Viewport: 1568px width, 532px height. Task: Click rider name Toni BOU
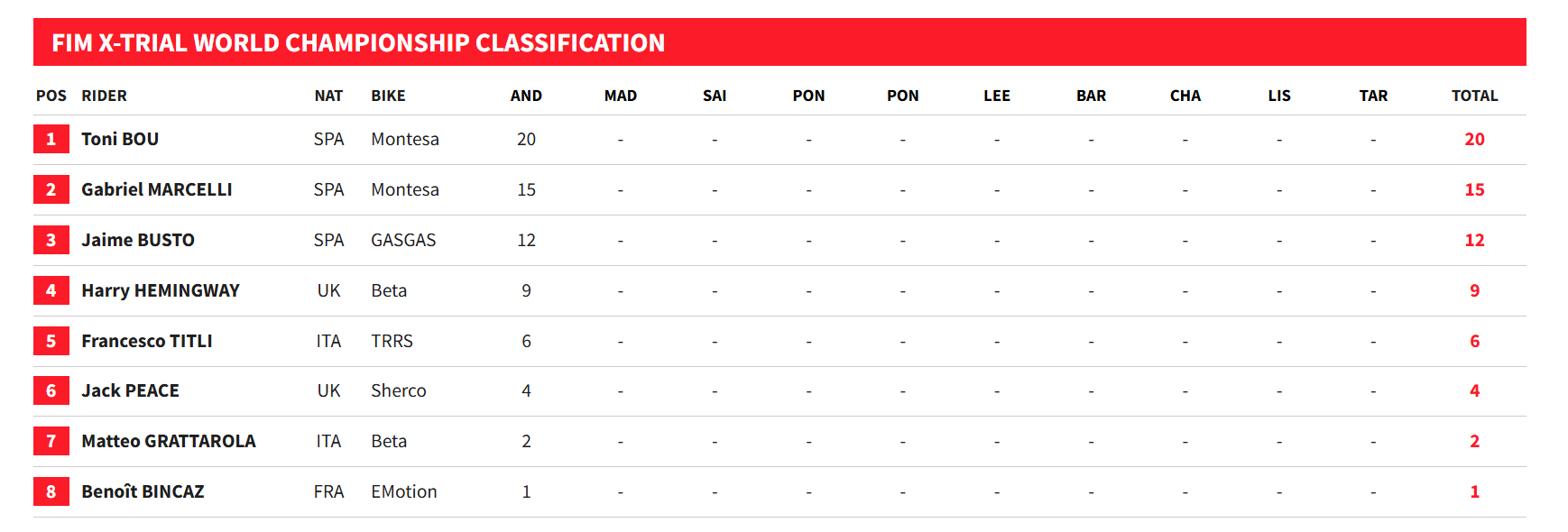click(x=120, y=140)
